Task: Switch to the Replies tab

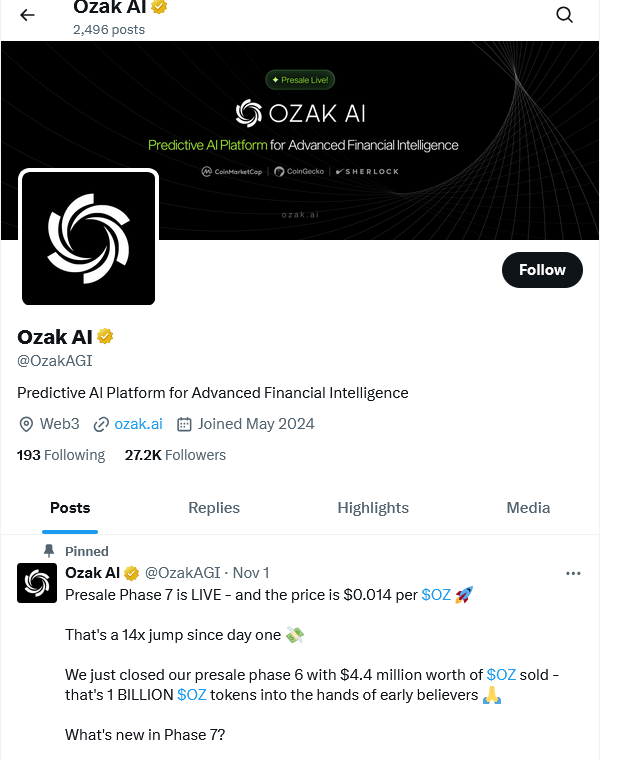Action: pyautogui.click(x=214, y=508)
